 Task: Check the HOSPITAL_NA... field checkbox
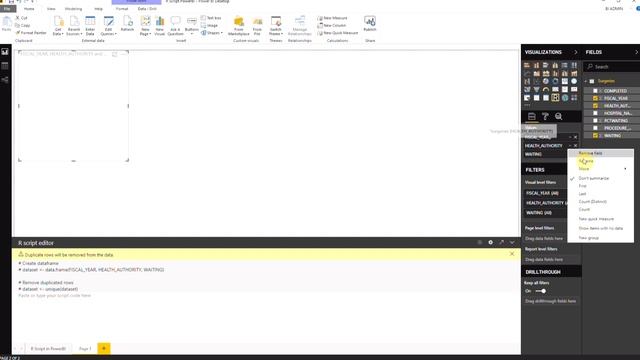click(595, 113)
